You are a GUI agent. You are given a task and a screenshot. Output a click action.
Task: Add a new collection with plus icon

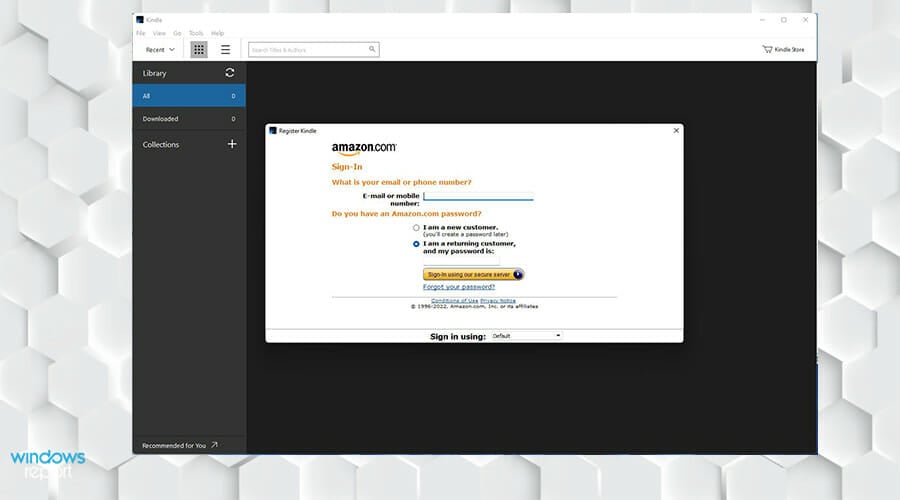pos(232,144)
